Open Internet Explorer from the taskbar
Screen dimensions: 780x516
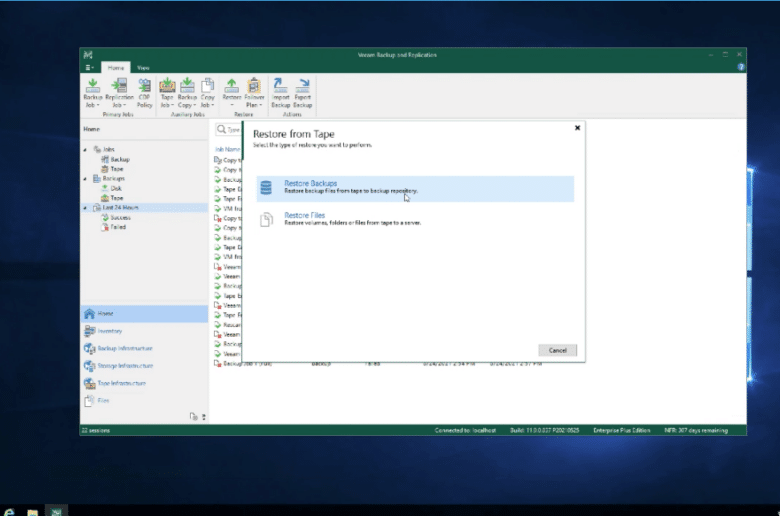(9, 511)
